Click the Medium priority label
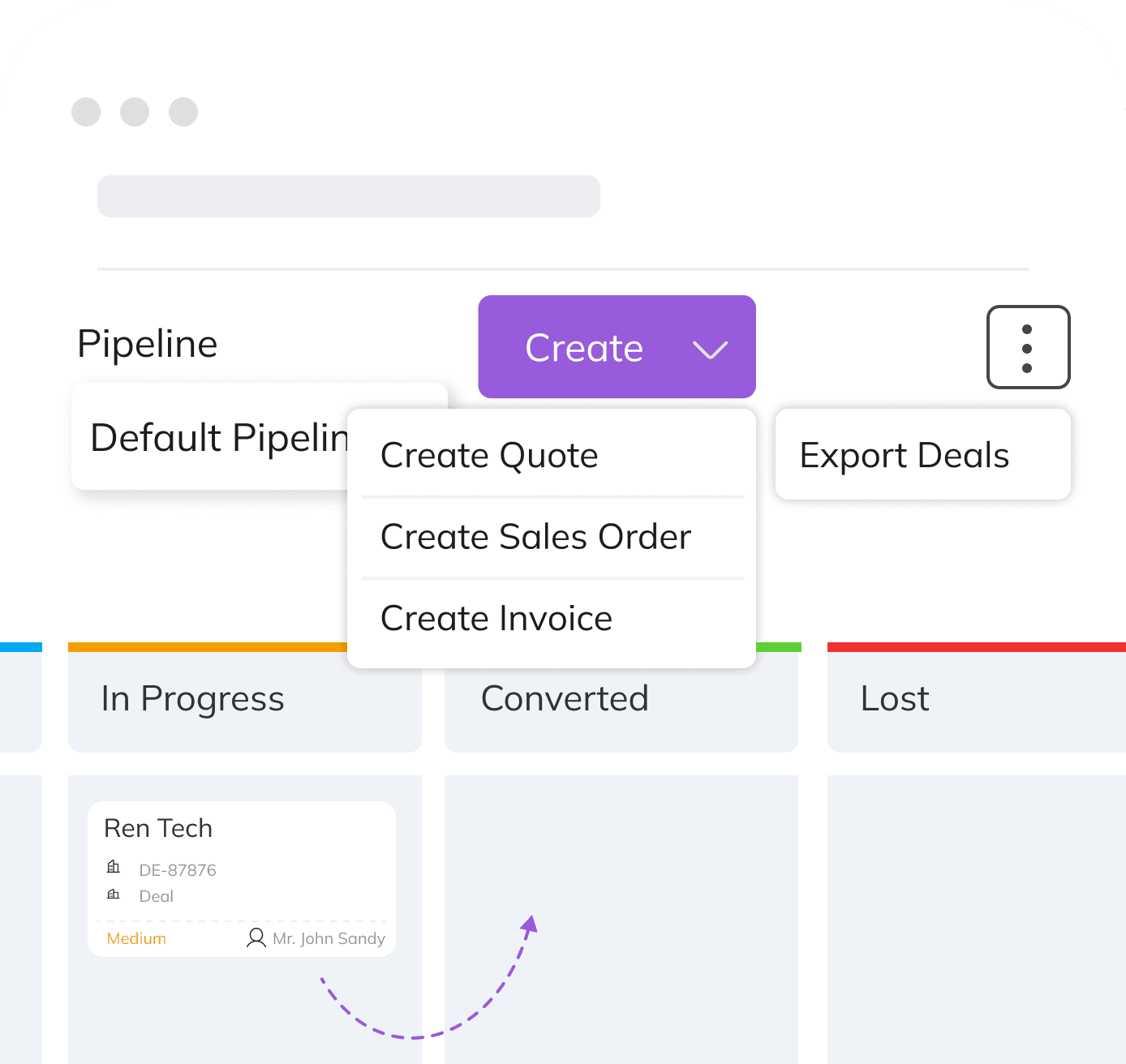Screen dimensions: 1126x1064 click(136, 938)
